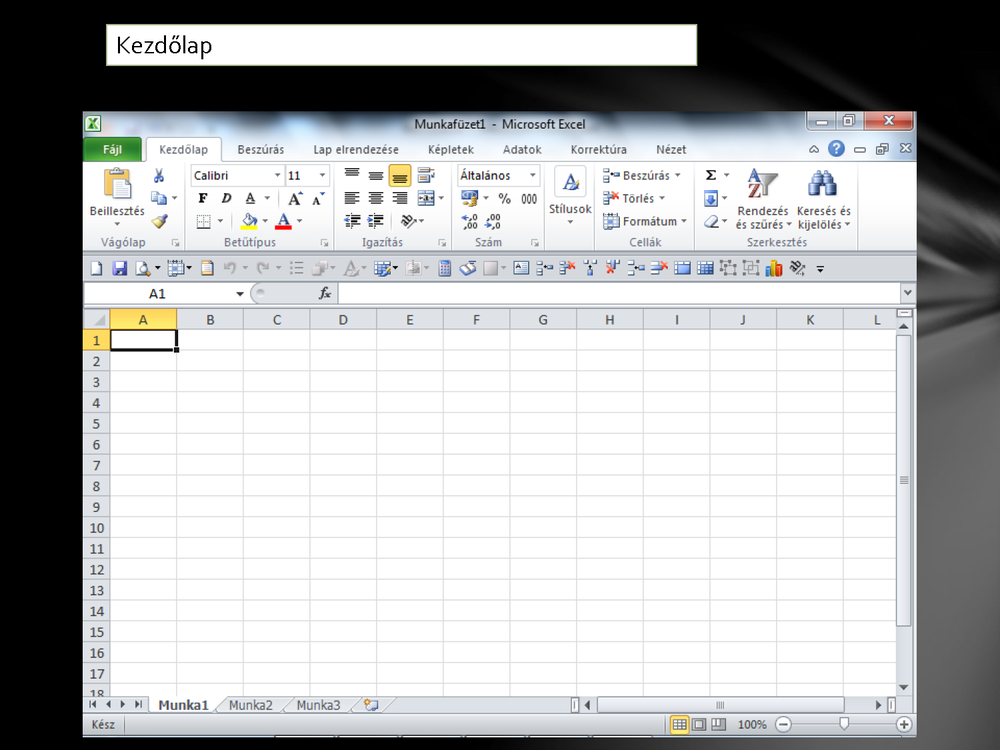Click the AutoSum sigma icon

click(711, 175)
